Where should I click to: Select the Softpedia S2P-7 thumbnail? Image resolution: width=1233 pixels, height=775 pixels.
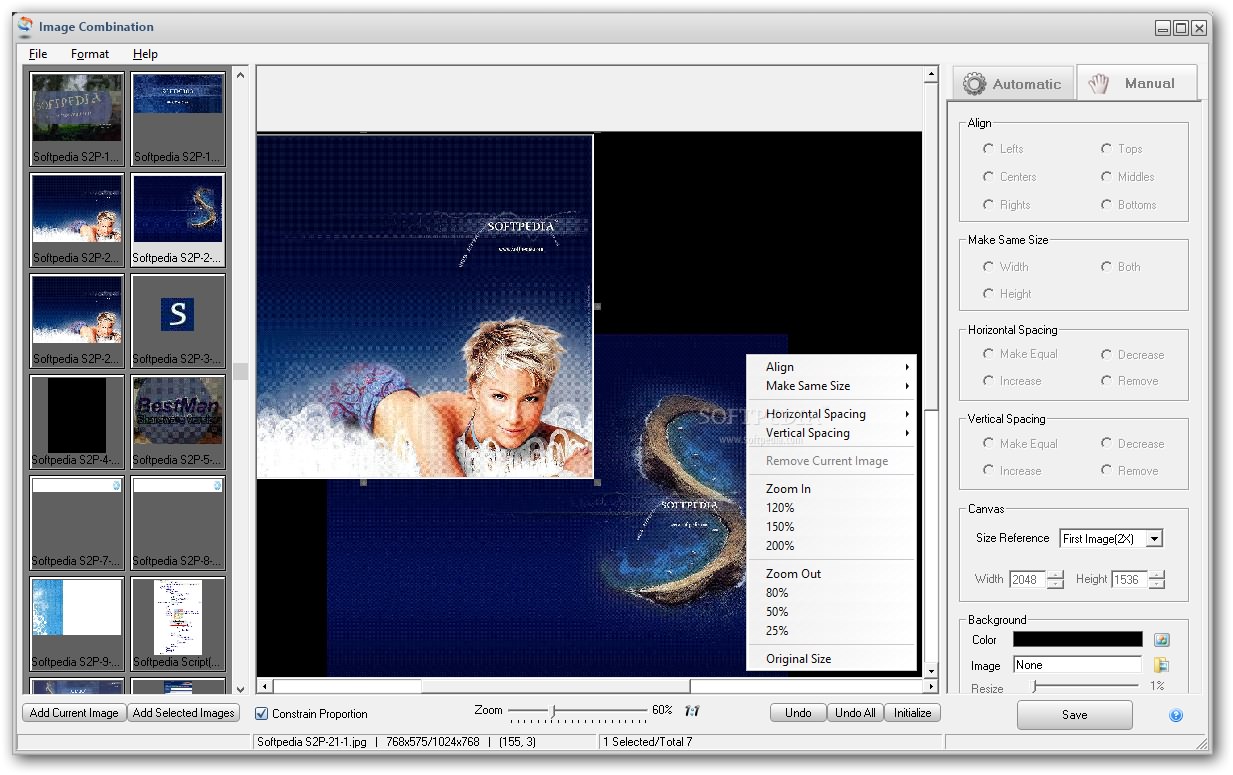[x=77, y=522]
